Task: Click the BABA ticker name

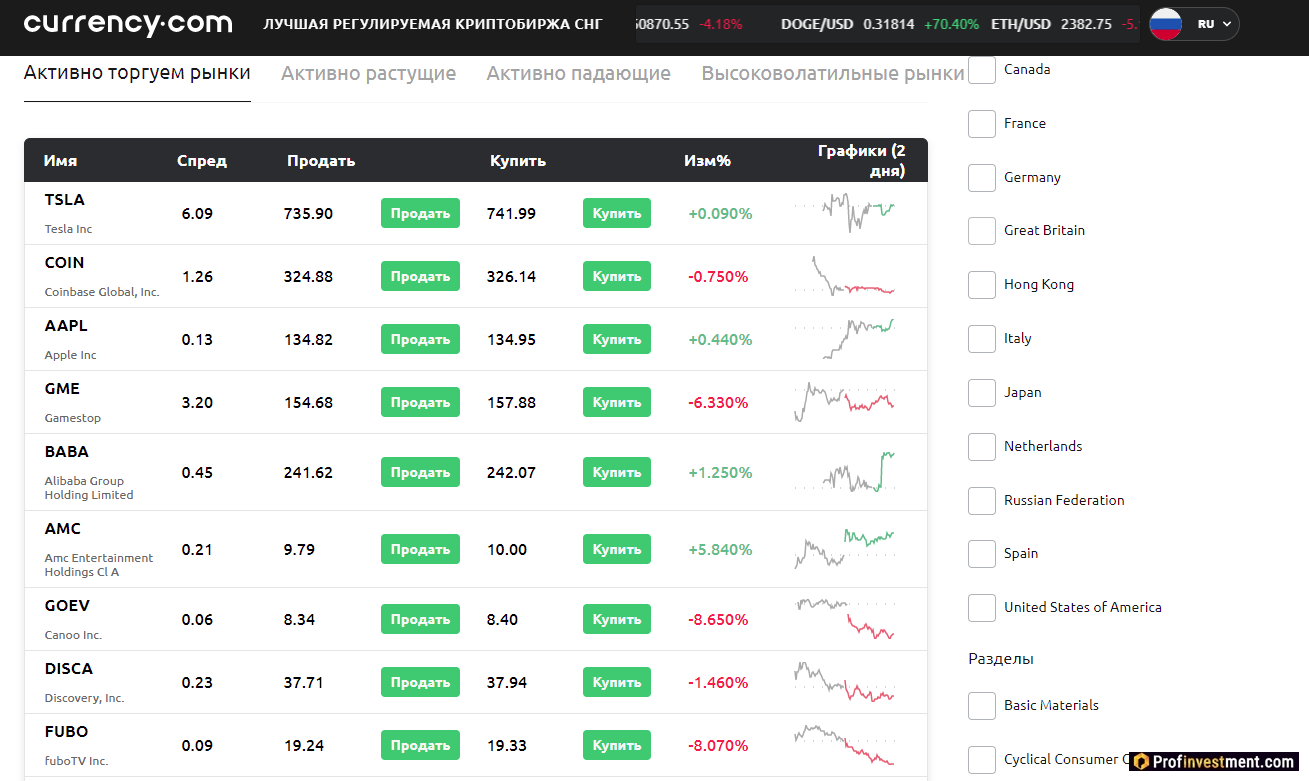Action: tap(67, 451)
